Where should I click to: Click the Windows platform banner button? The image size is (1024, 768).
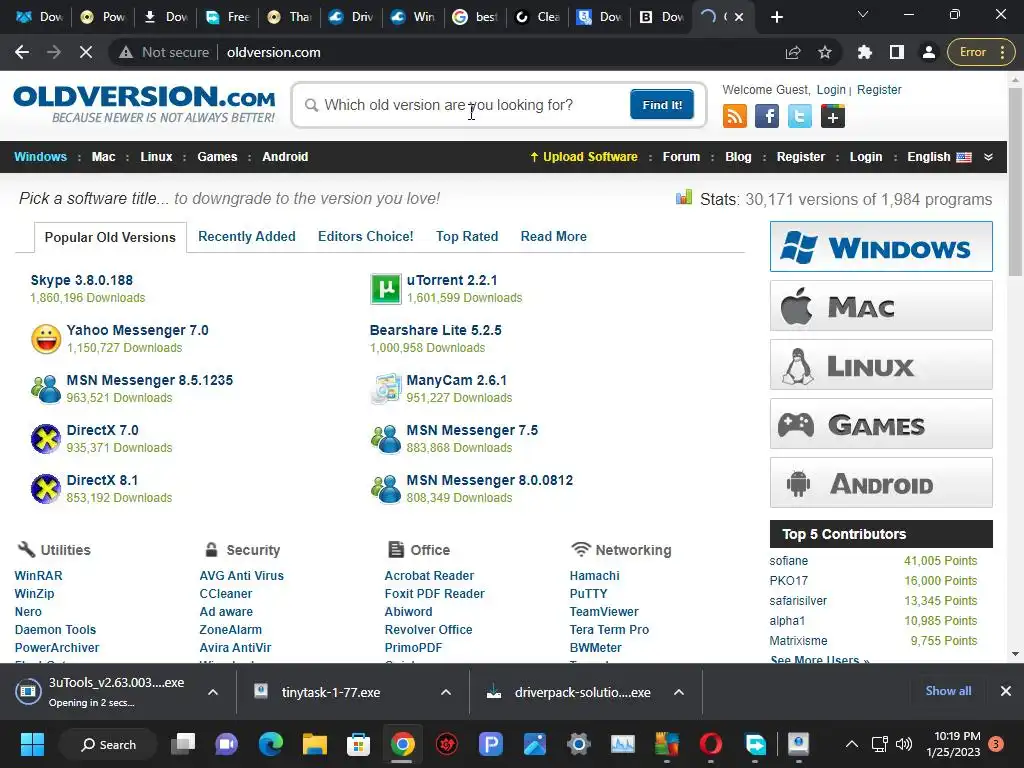881,247
